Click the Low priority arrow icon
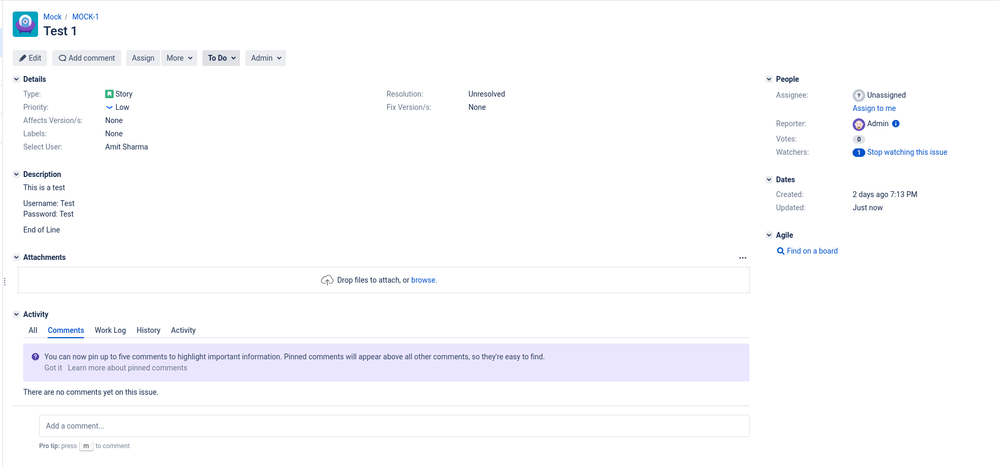 [109, 107]
